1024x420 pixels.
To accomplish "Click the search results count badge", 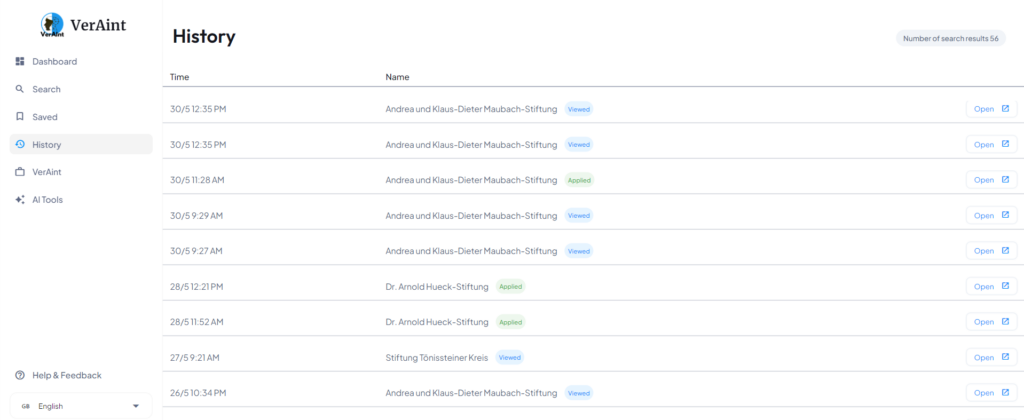I will click(x=950, y=38).
